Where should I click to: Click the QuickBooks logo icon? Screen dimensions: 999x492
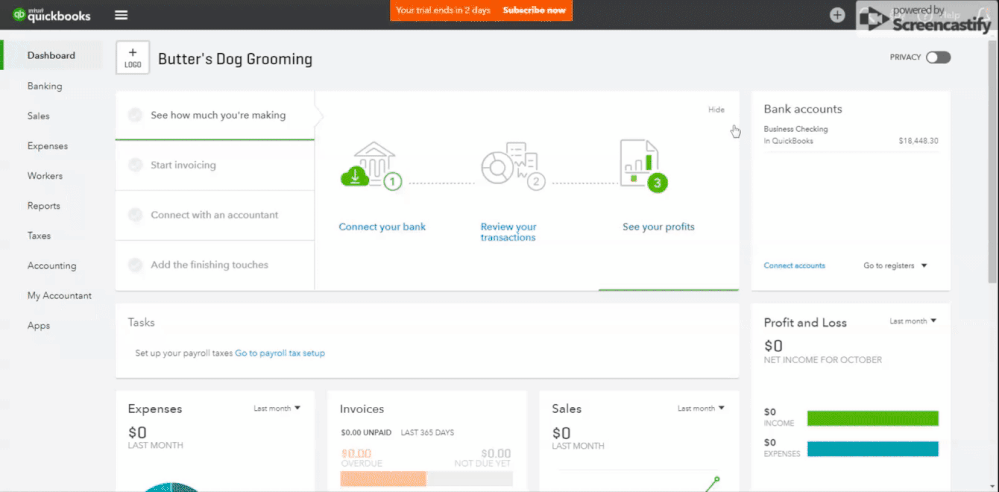(x=19, y=14)
